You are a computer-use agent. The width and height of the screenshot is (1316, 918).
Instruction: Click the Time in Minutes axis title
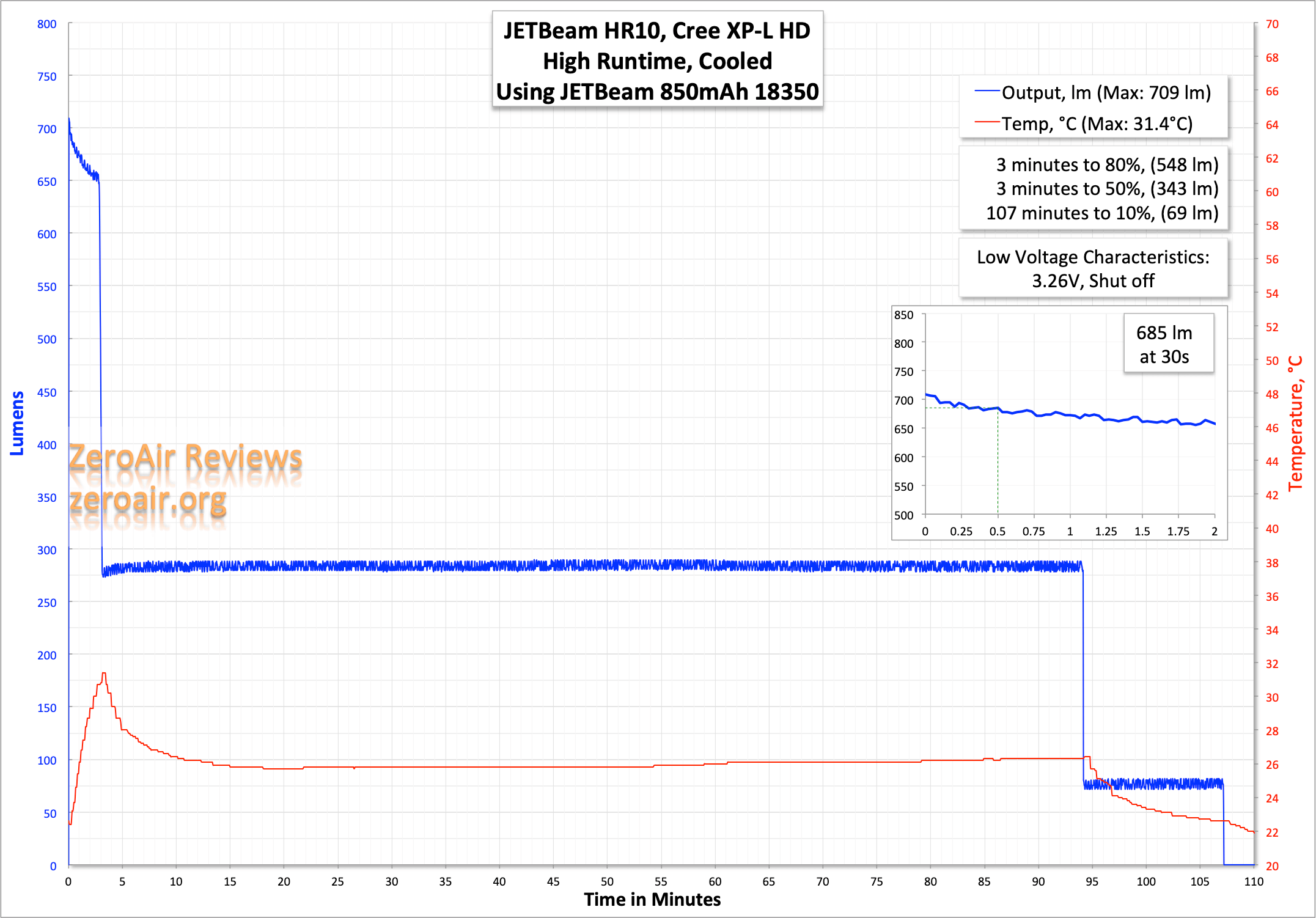[652, 900]
